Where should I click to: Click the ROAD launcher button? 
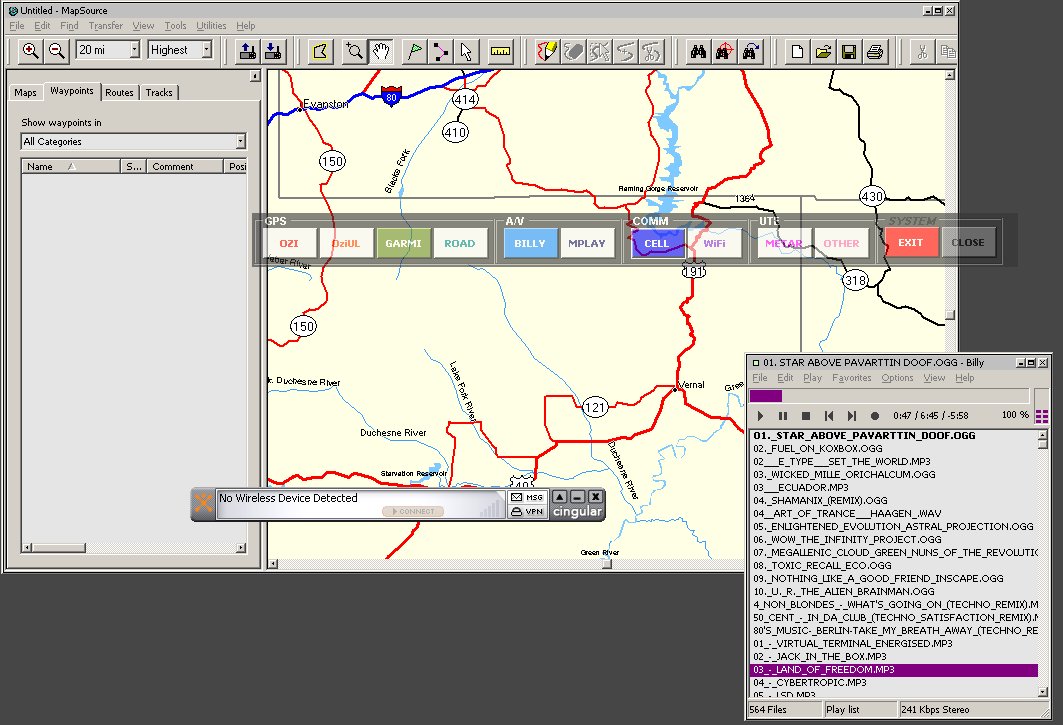[460, 243]
